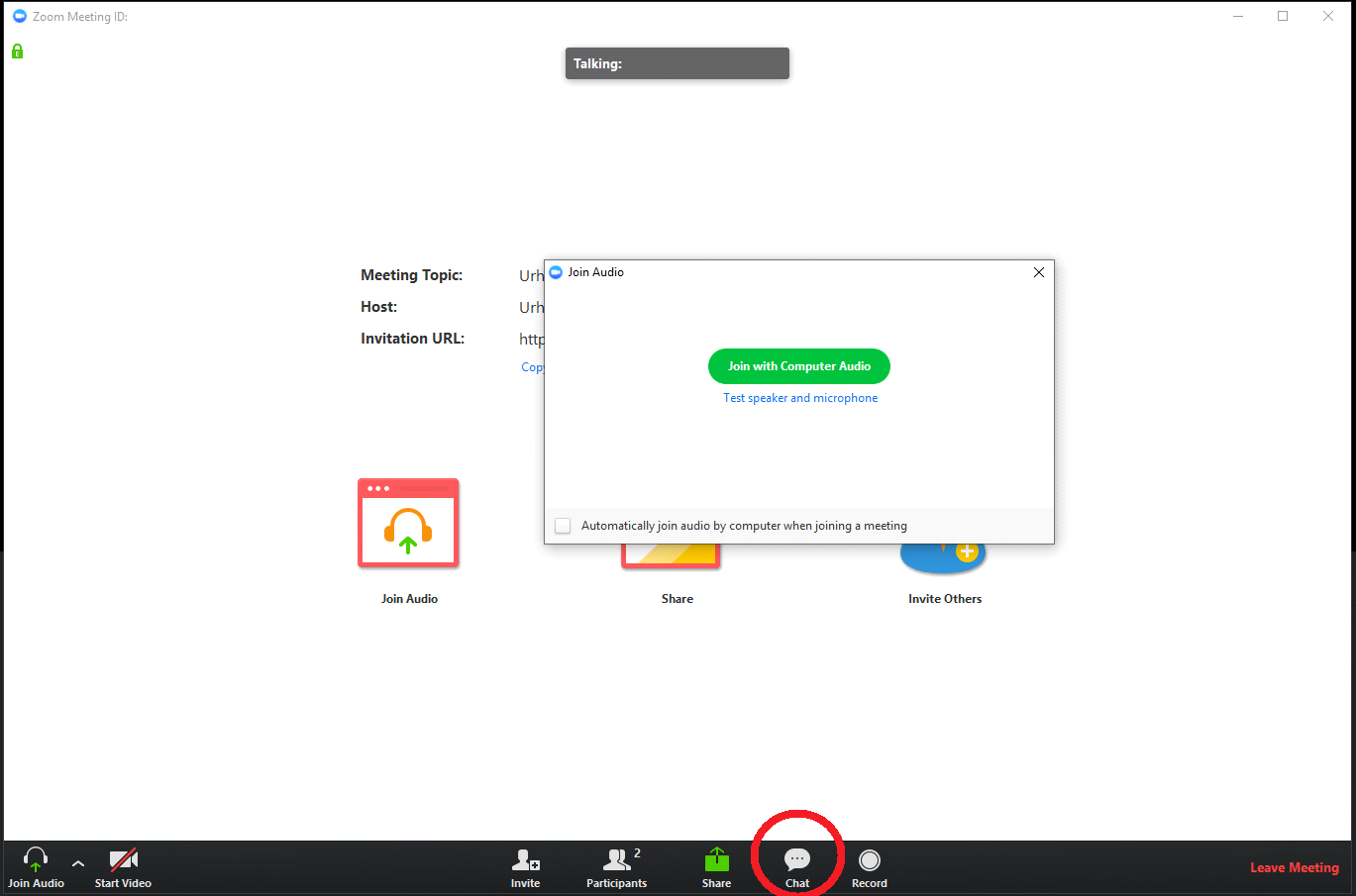Start recording with the Record icon
The width and height of the screenshot is (1356, 896).
(x=869, y=859)
